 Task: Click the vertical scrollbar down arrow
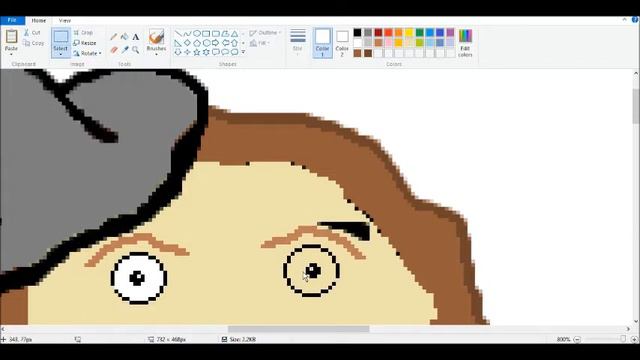pos(636,321)
